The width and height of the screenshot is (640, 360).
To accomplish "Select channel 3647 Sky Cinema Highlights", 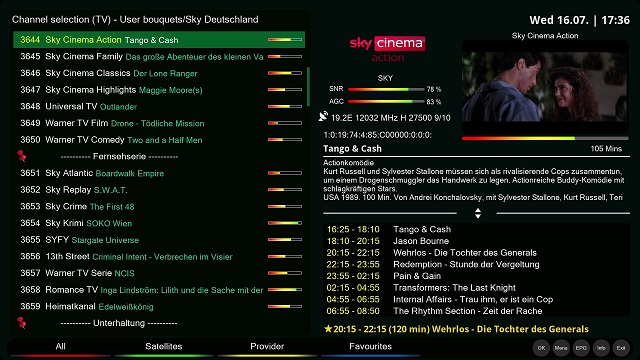I will point(159,90).
